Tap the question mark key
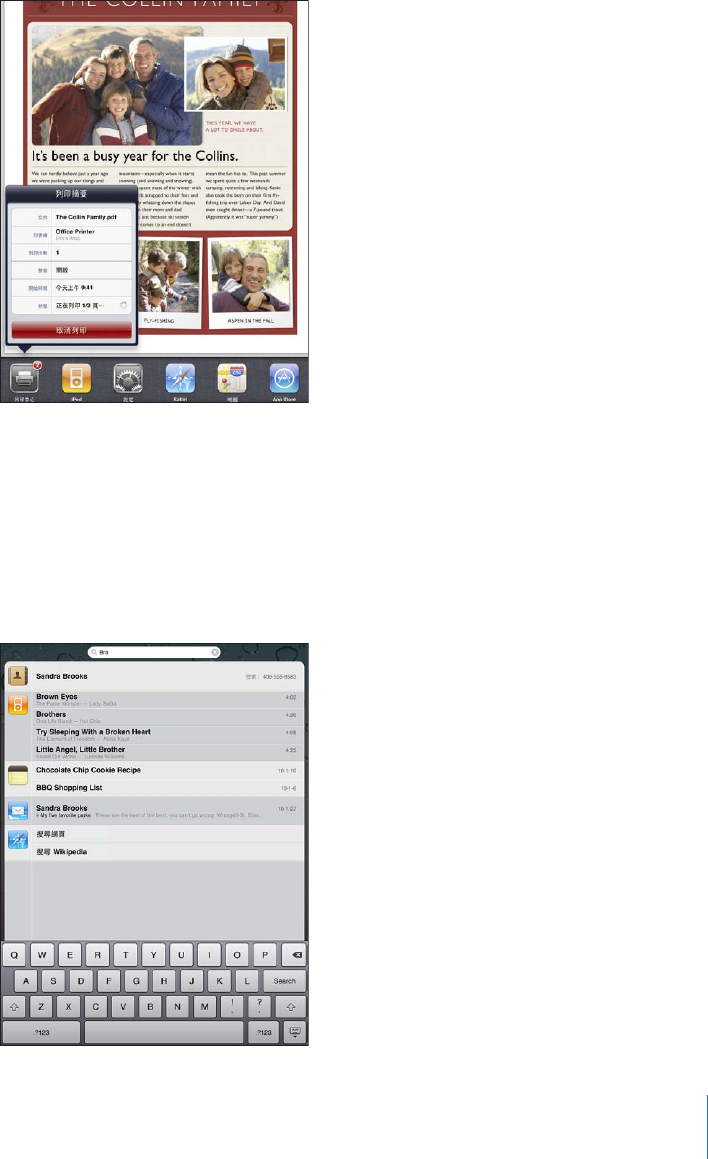The image size is (708, 1159). (x=259, y=1007)
